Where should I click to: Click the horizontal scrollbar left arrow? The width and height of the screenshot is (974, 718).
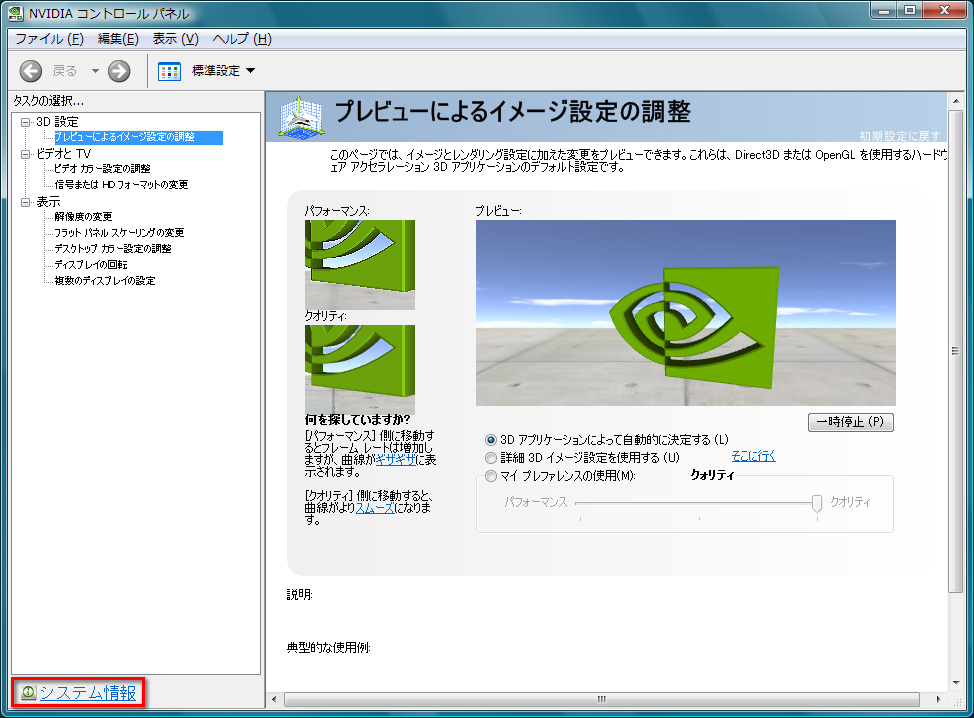(274, 699)
